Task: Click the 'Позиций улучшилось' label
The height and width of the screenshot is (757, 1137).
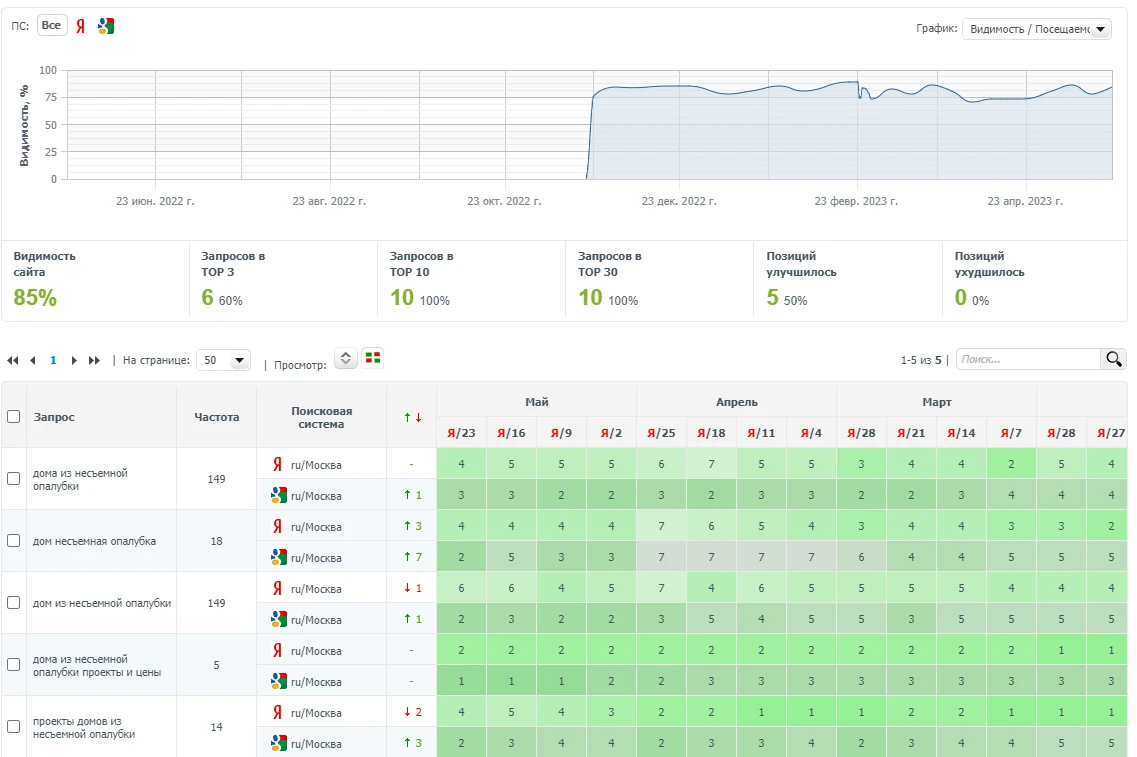Action: pyautogui.click(x=801, y=264)
